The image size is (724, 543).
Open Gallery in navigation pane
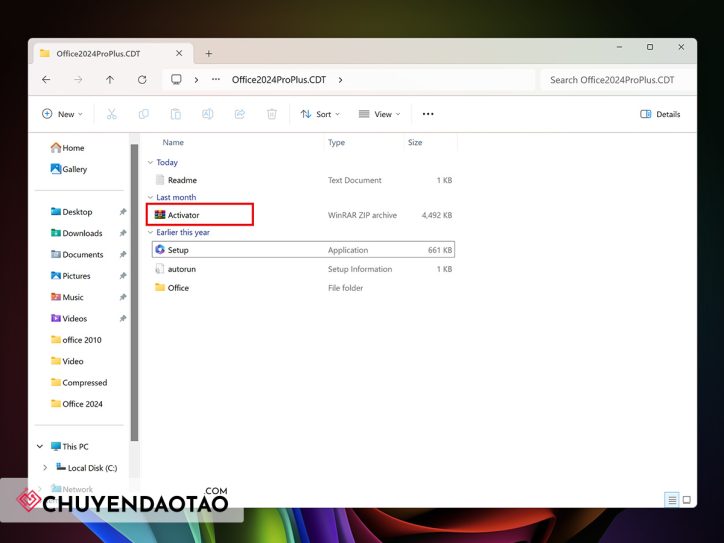pyautogui.click(x=69, y=169)
